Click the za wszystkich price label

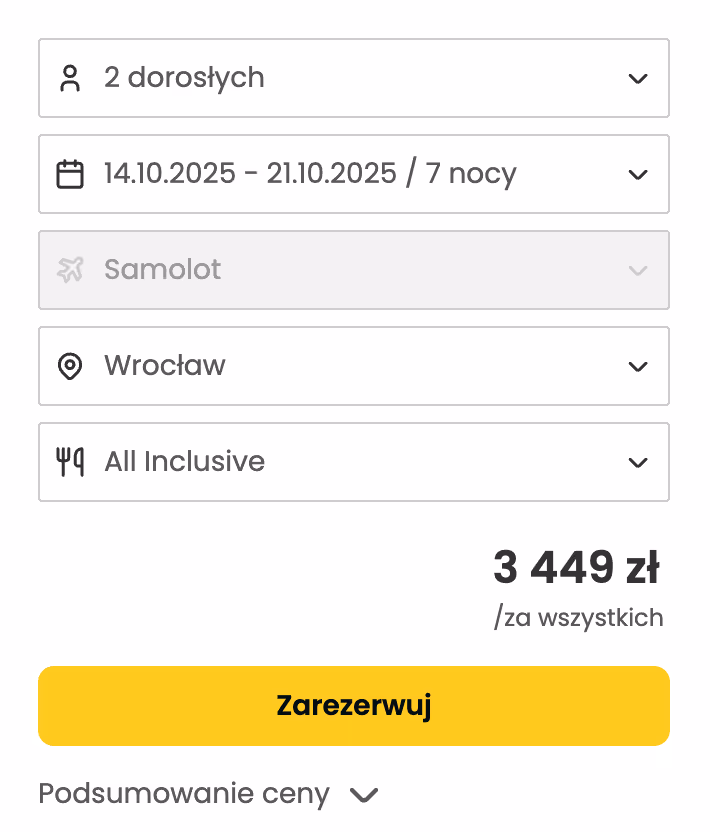(x=578, y=617)
